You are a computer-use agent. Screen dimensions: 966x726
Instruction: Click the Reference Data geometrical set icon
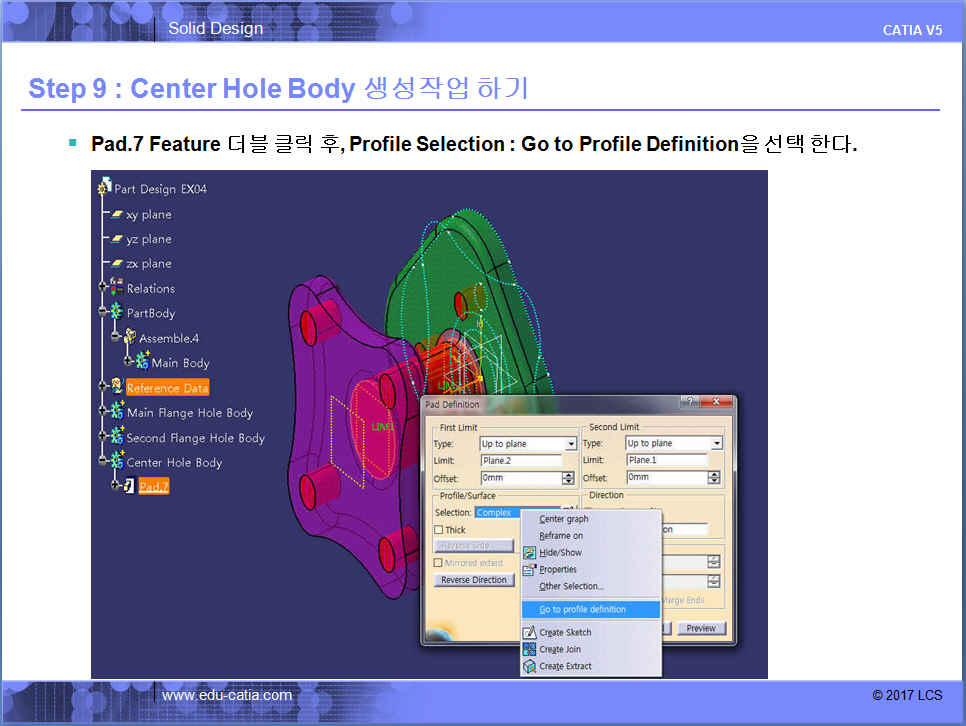point(116,387)
